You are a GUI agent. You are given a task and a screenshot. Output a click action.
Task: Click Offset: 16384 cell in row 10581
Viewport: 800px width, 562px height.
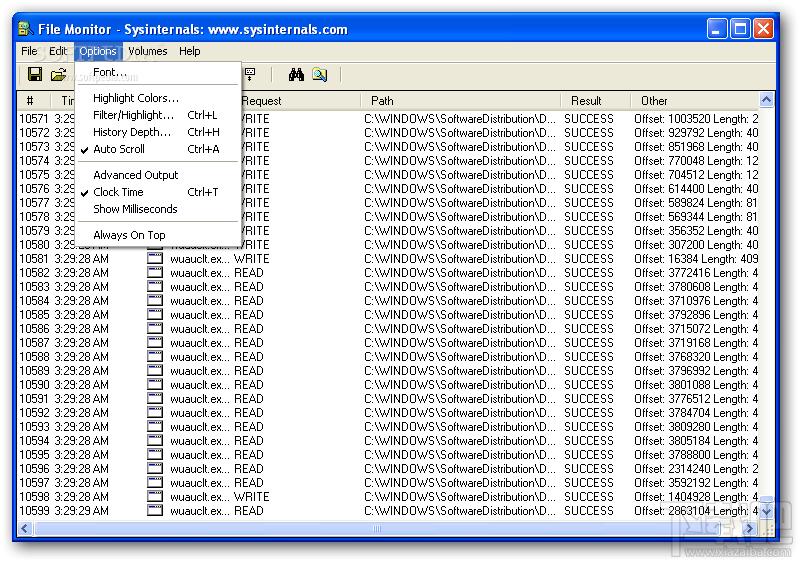point(696,259)
